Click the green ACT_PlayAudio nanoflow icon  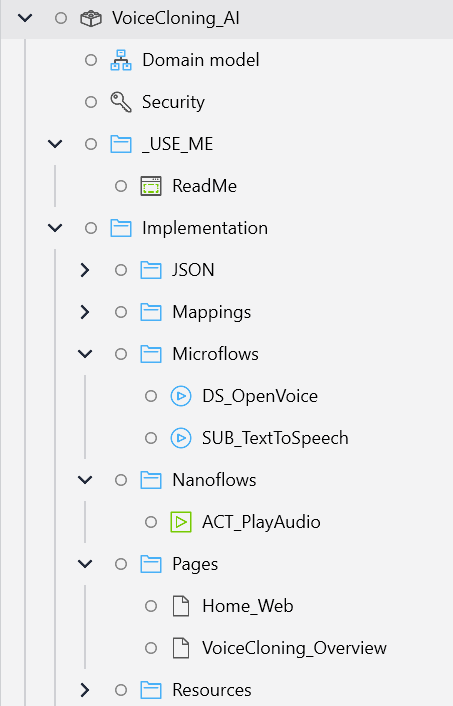point(181,522)
